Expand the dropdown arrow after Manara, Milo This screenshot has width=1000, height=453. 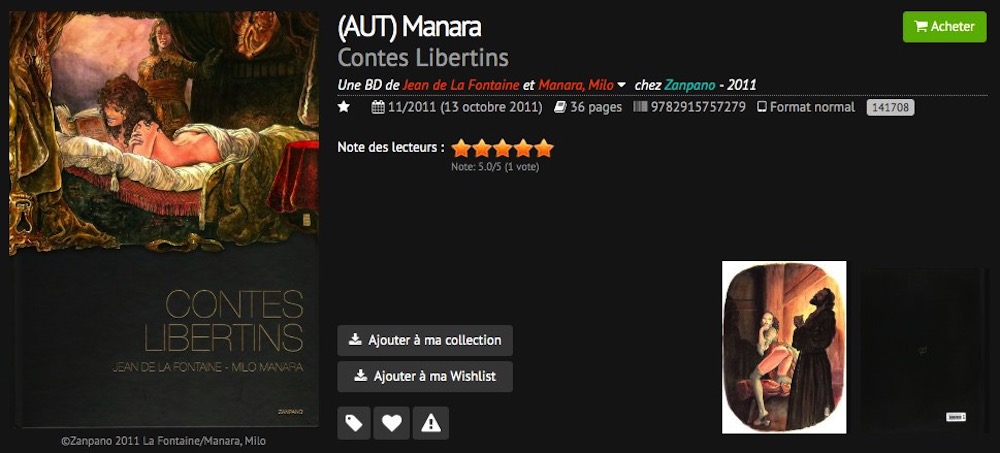tap(622, 85)
